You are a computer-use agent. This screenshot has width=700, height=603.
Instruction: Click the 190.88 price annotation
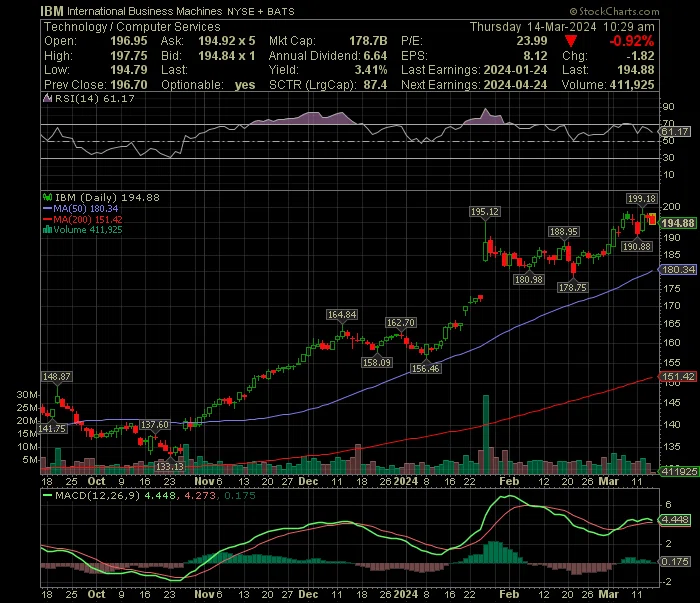[x=637, y=246]
